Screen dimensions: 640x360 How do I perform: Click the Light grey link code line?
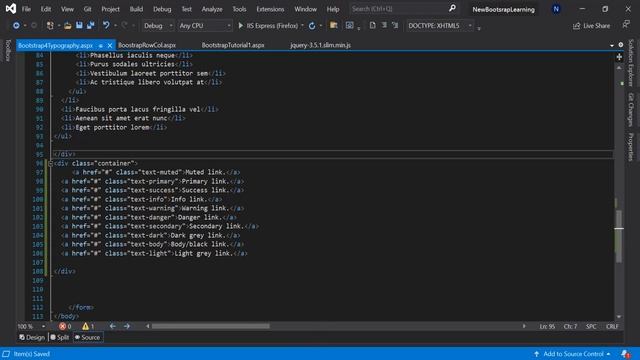coord(154,253)
